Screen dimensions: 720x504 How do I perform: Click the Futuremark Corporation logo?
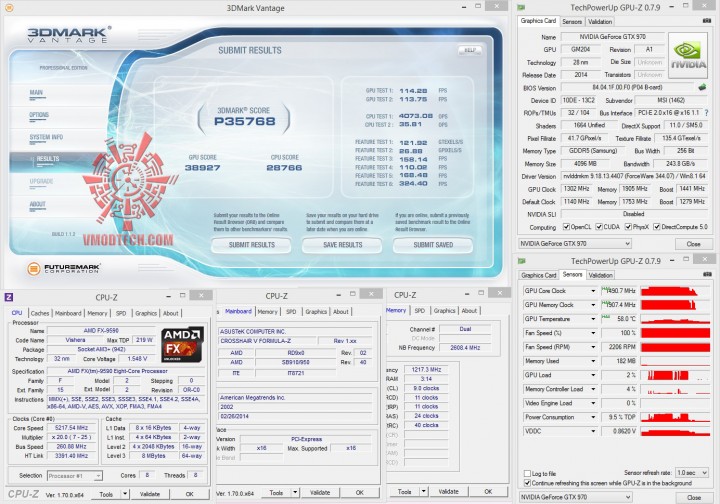click(x=63, y=269)
